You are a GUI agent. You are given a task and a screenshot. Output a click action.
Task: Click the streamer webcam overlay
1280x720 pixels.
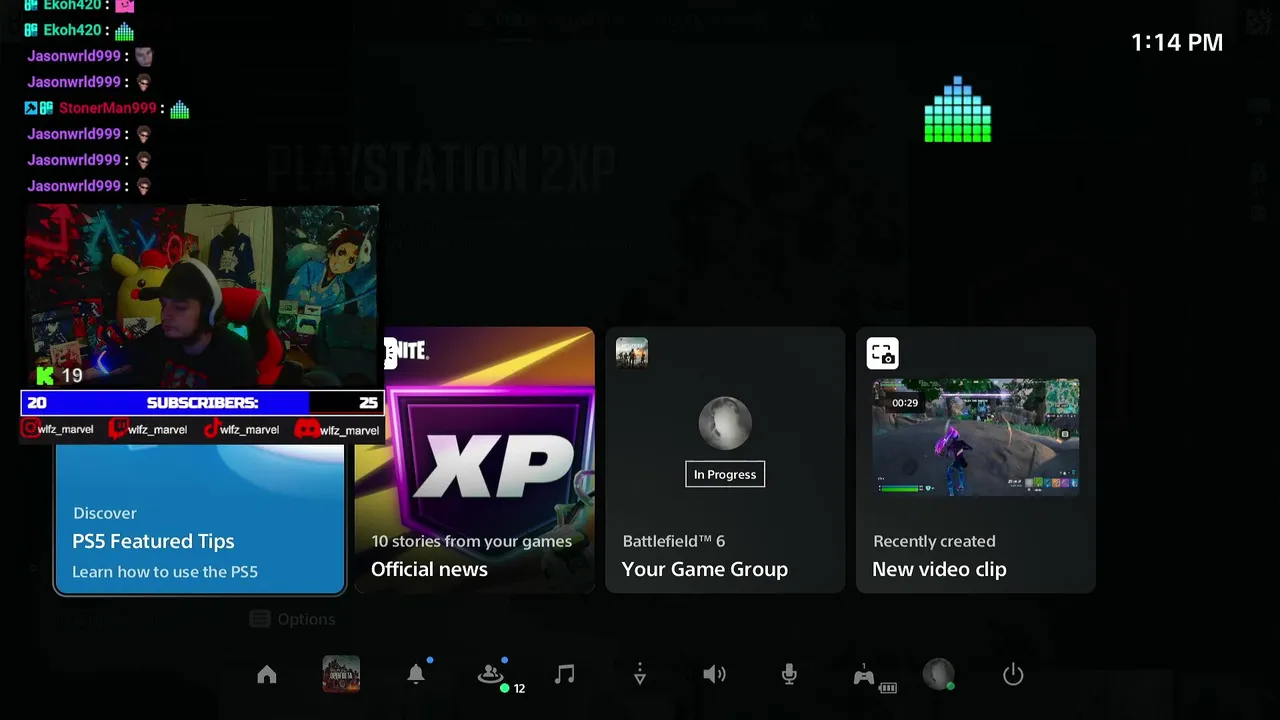point(202,297)
